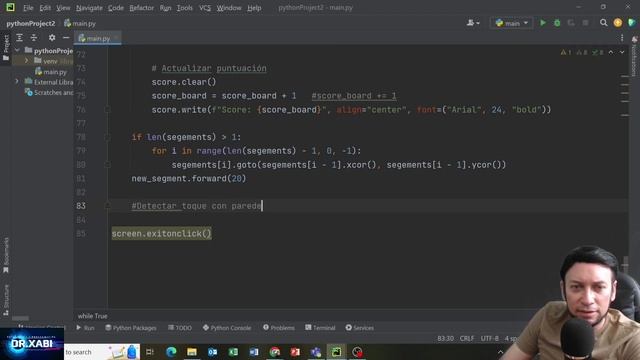Viewport: 640px width, 360px height.
Task: Open the Edit menu
Action: pyautogui.click(x=45, y=8)
